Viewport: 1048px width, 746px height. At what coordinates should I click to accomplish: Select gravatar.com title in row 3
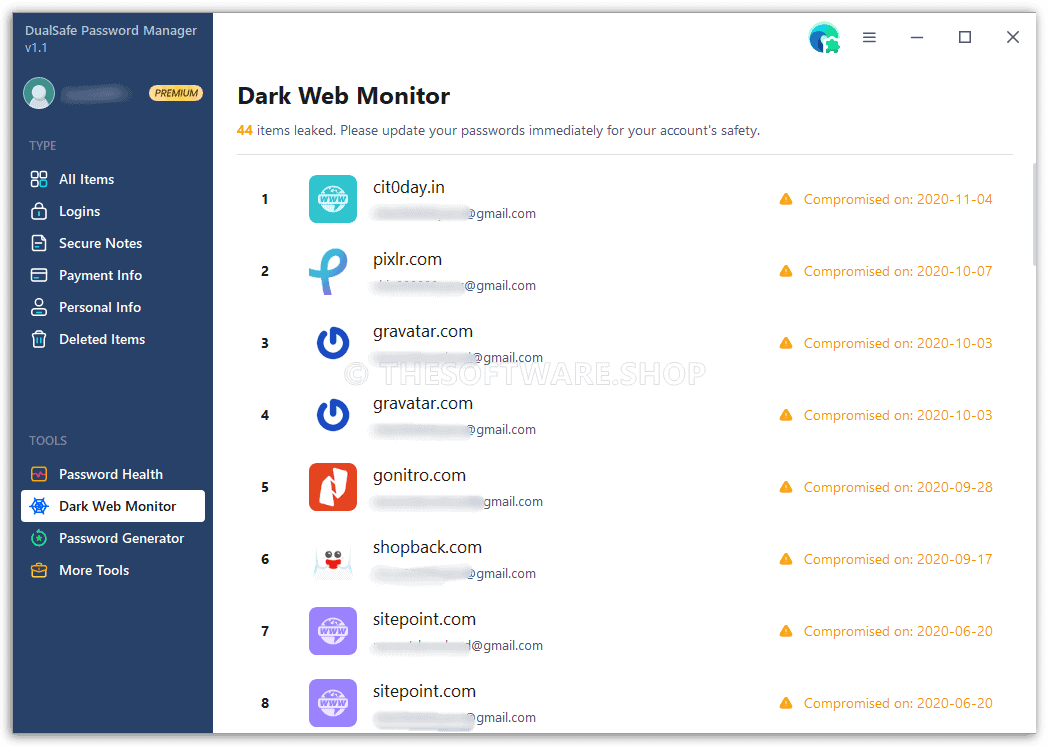point(423,332)
